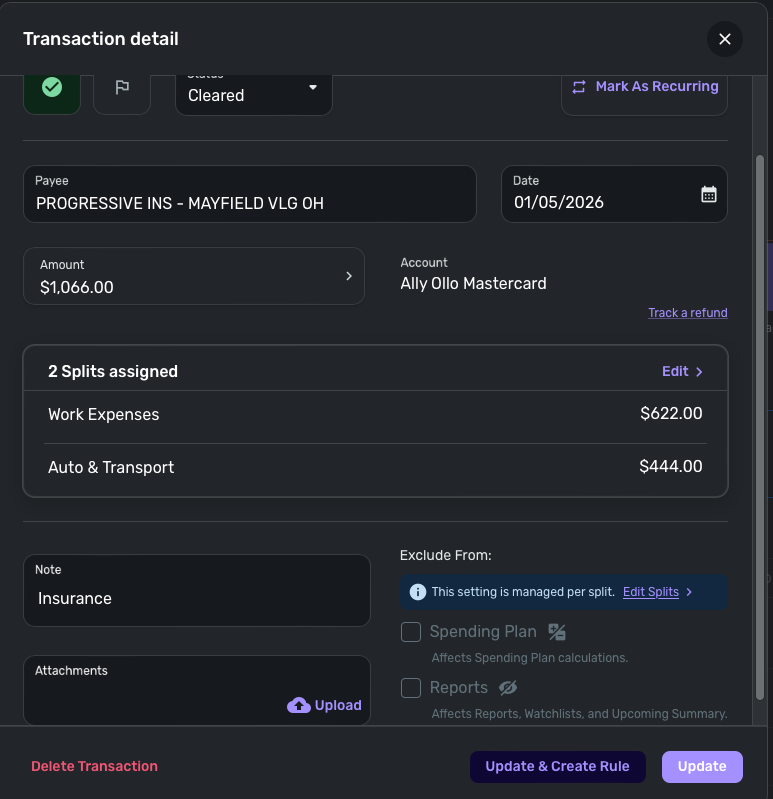Enable the Spending Plan exclude checkbox
Viewport: 773px width, 799px height.
(410, 632)
